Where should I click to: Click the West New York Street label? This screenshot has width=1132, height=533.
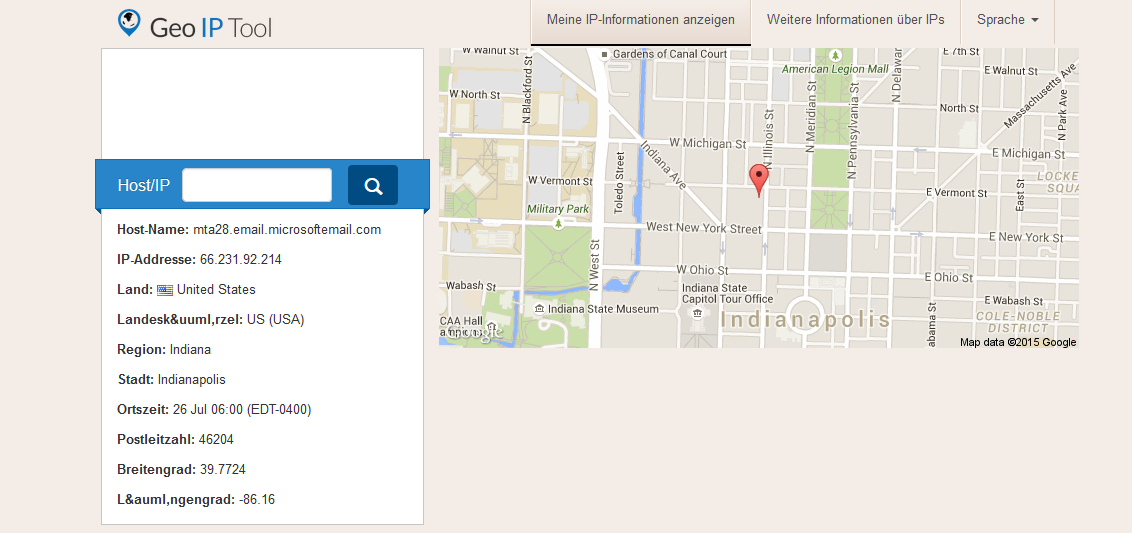[704, 228]
